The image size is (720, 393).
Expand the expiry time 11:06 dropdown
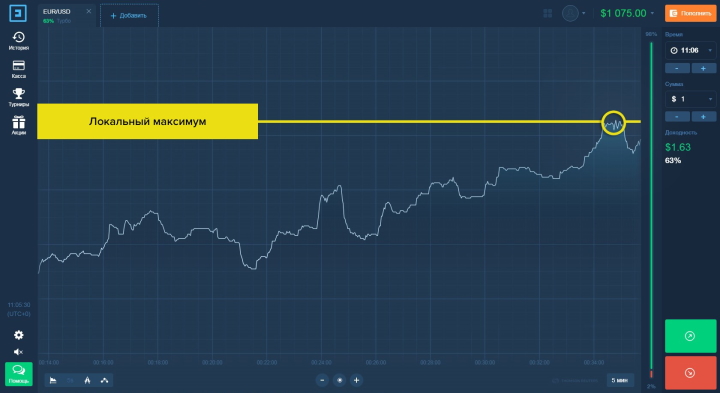click(691, 51)
